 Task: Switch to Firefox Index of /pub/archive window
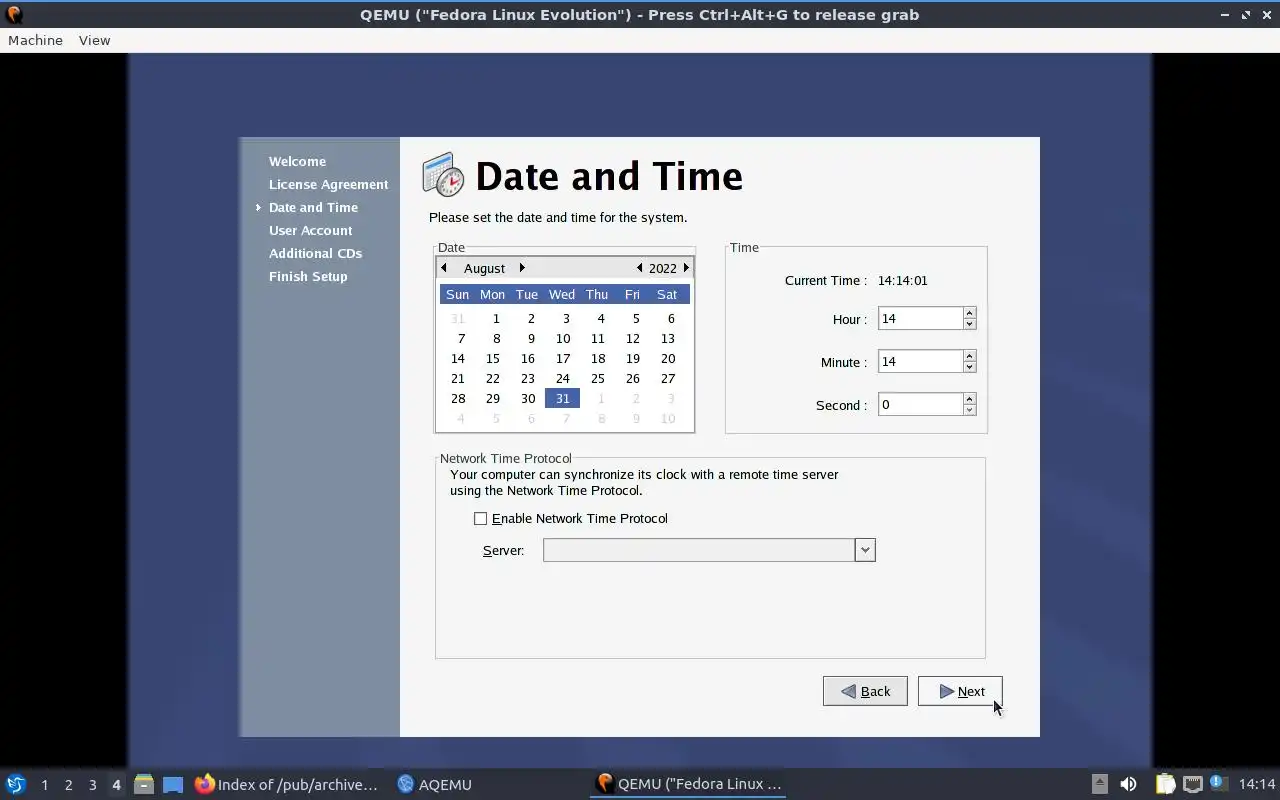(x=287, y=784)
